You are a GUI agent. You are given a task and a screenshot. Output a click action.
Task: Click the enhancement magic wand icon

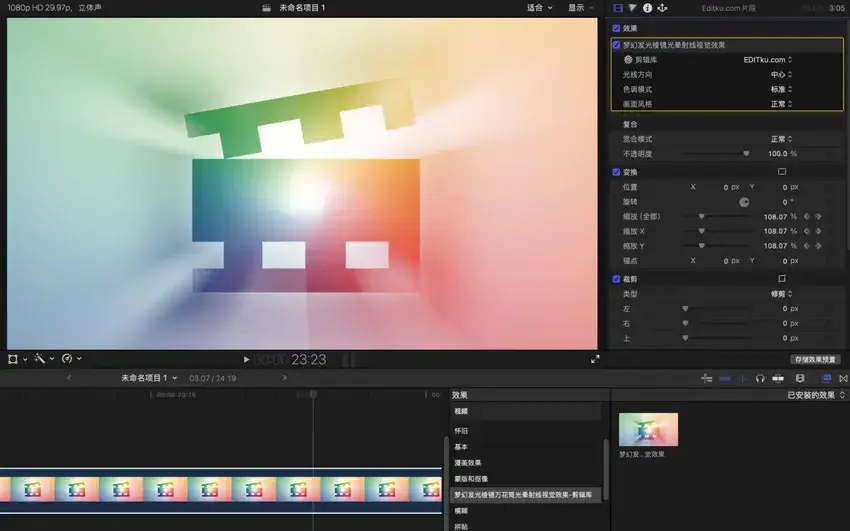click(x=42, y=359)
